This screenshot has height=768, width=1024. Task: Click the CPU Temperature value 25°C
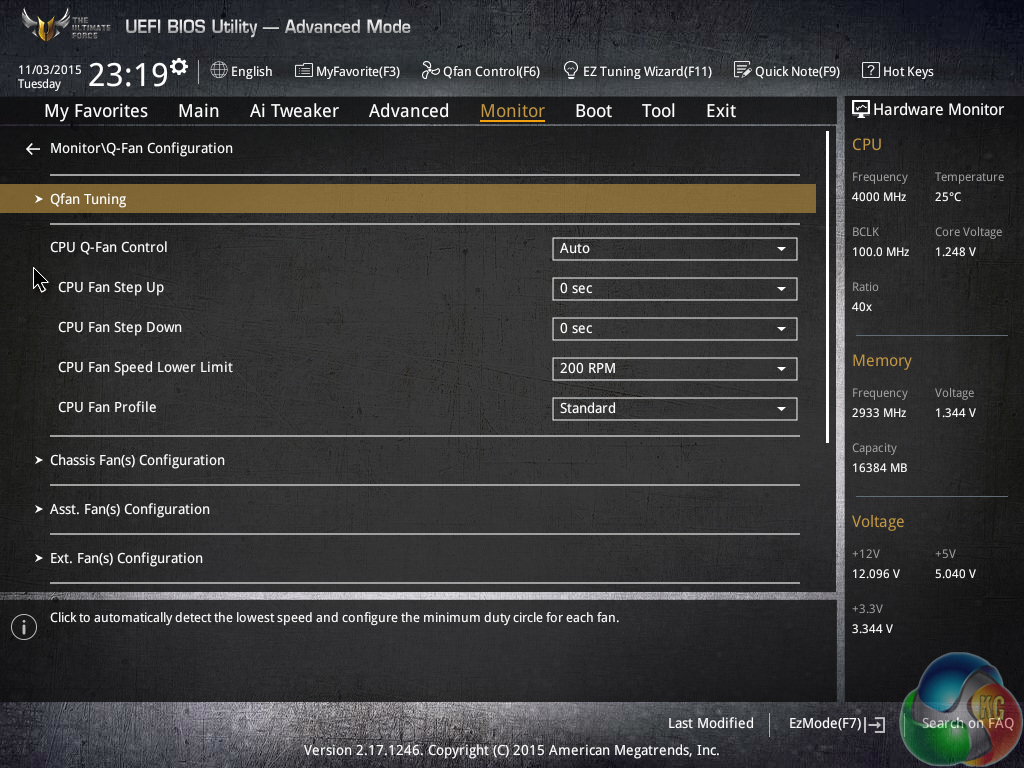[948, 197]
